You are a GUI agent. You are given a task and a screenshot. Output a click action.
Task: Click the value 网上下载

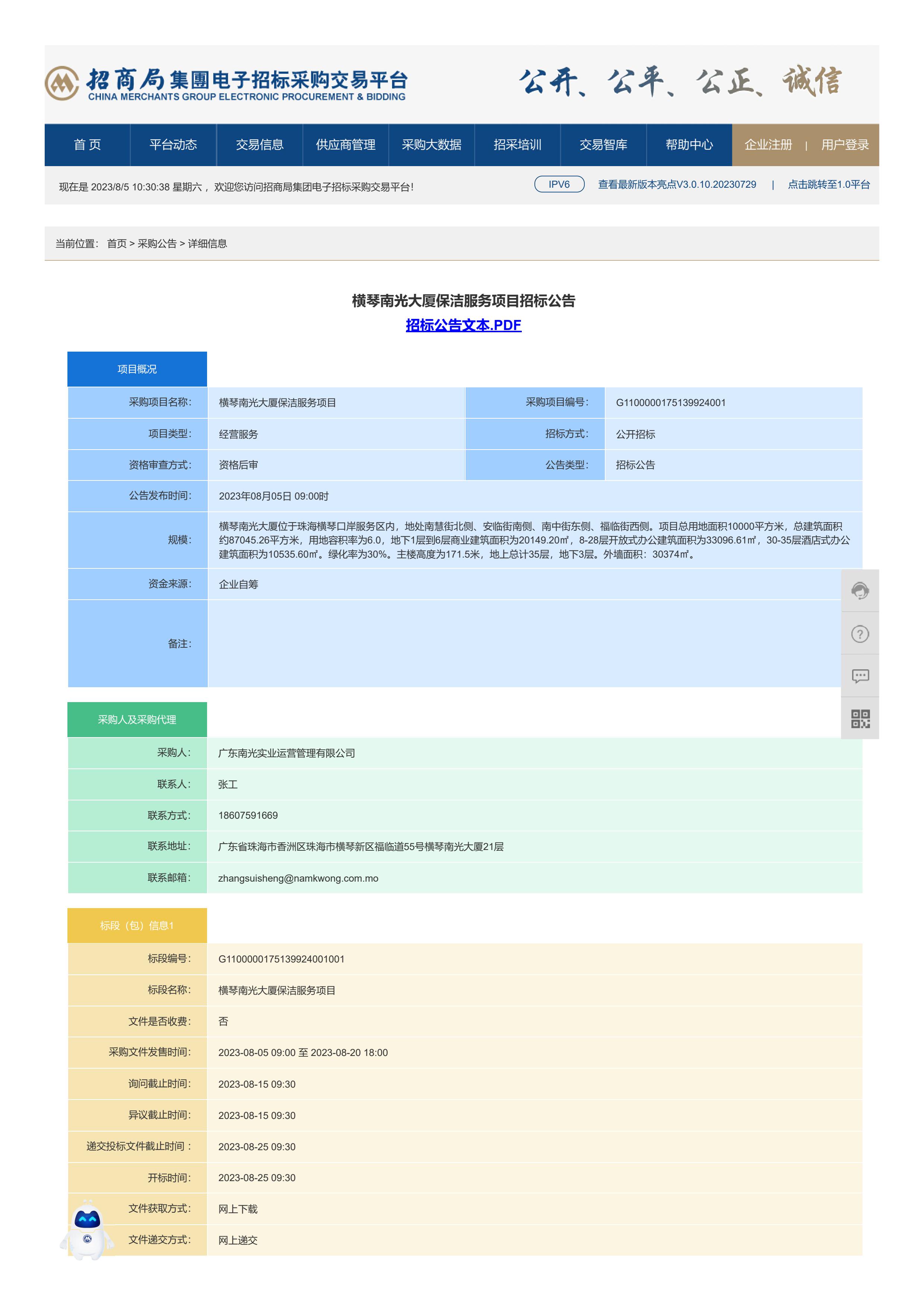pos(238,1209)
